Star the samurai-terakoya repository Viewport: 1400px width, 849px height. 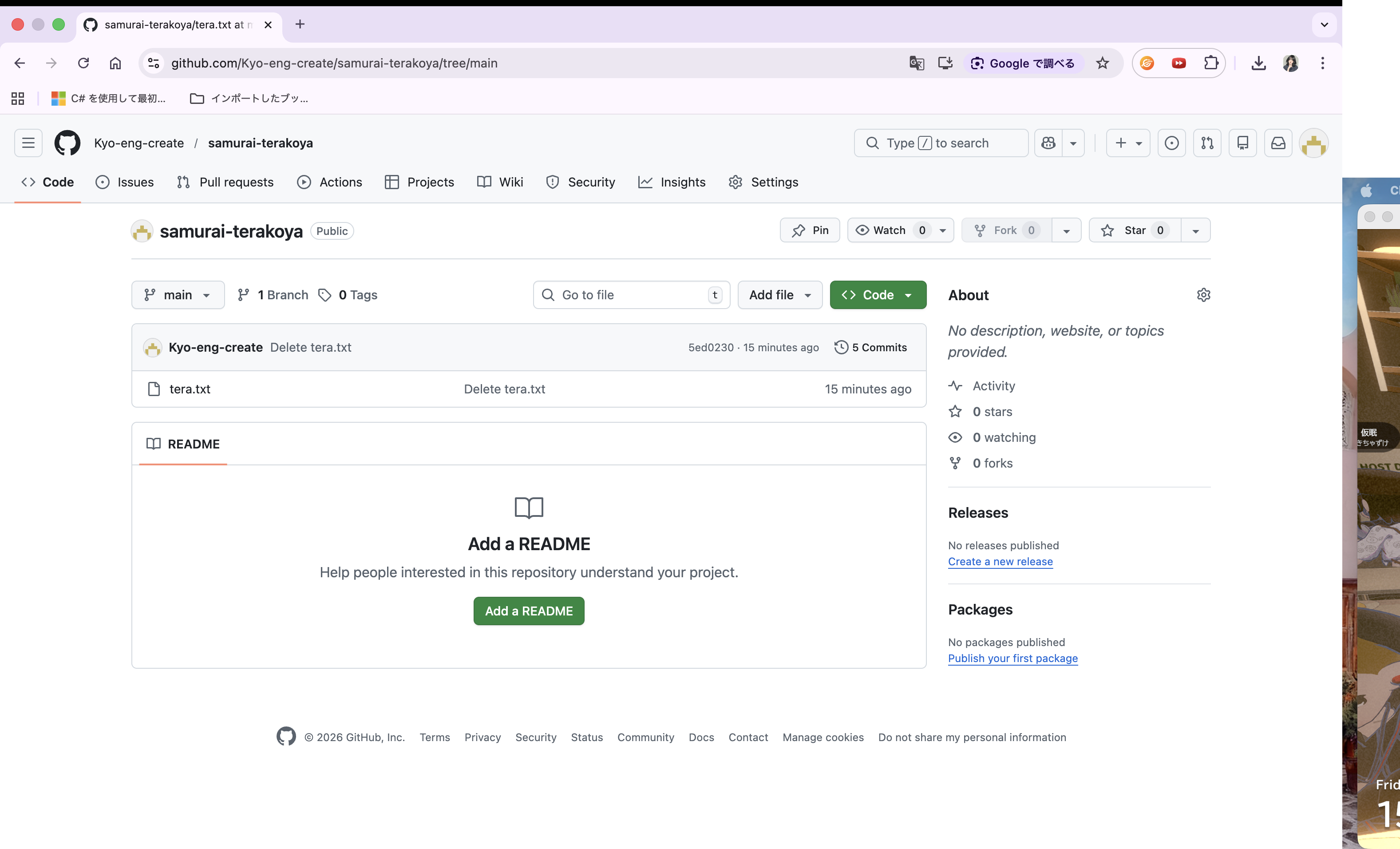tap(1135, 230)
